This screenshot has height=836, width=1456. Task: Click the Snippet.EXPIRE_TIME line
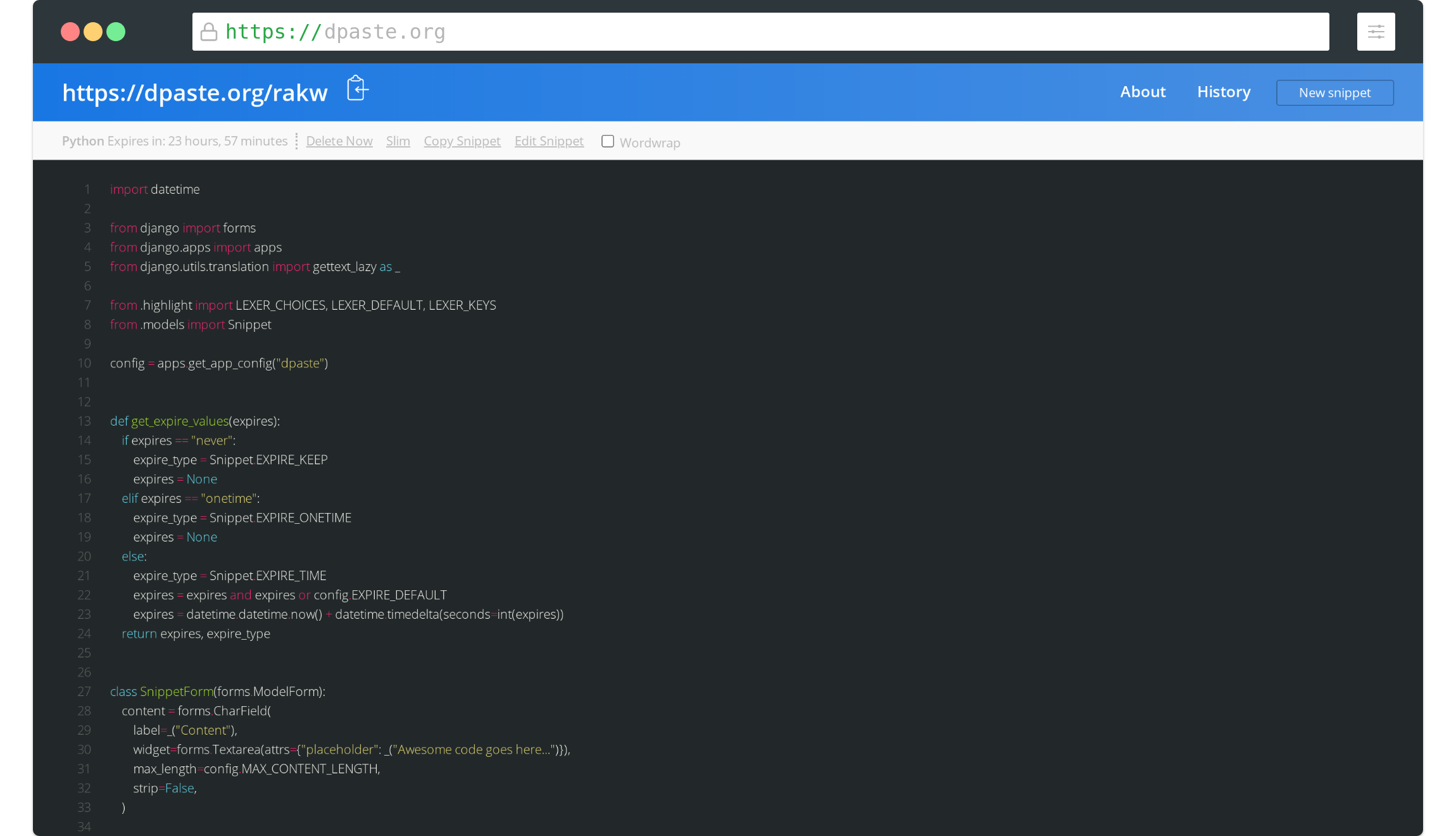point(230,576)
